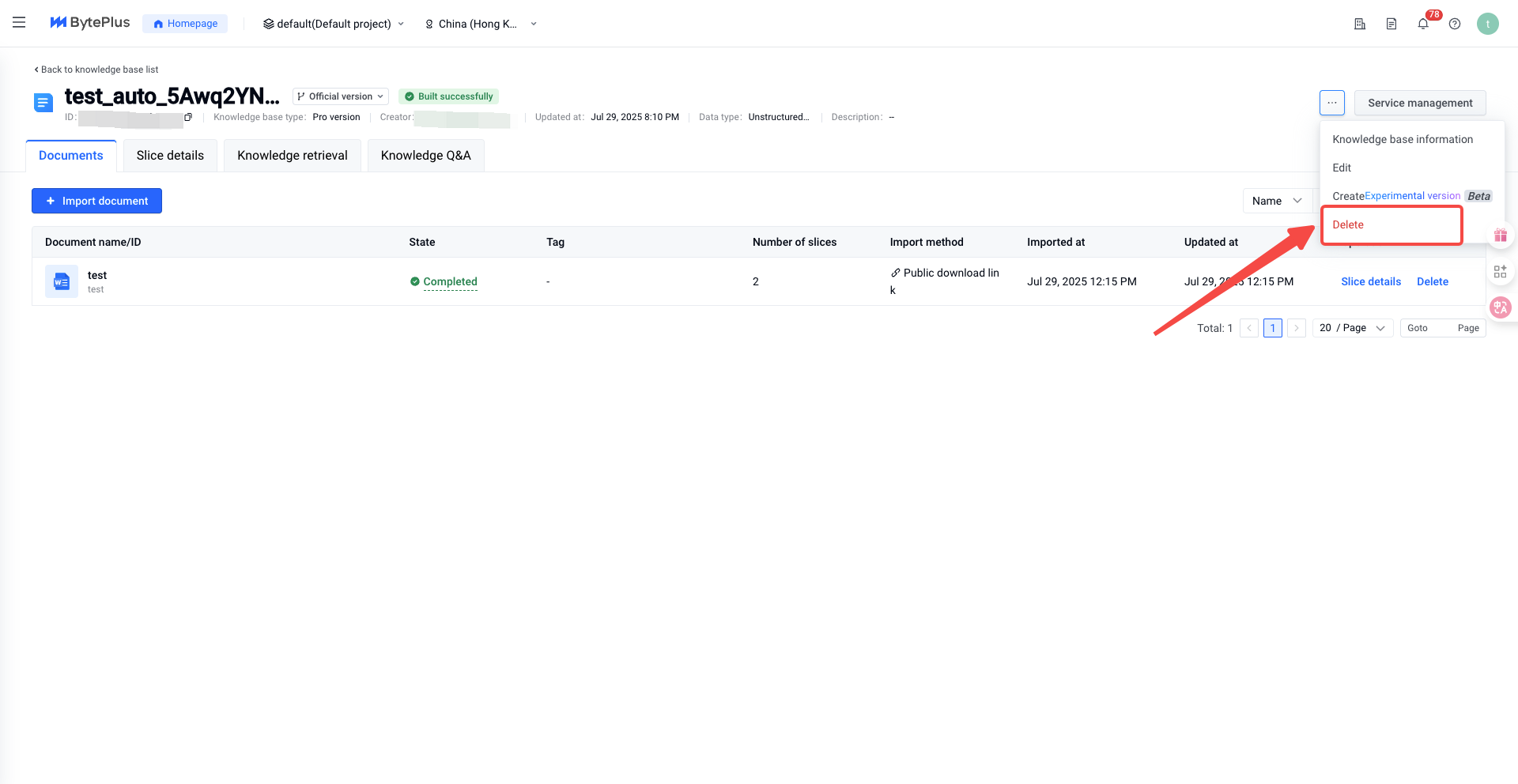Open the user avatar menu
The height and width of the screenshot is (784, 1518).
1487,24
